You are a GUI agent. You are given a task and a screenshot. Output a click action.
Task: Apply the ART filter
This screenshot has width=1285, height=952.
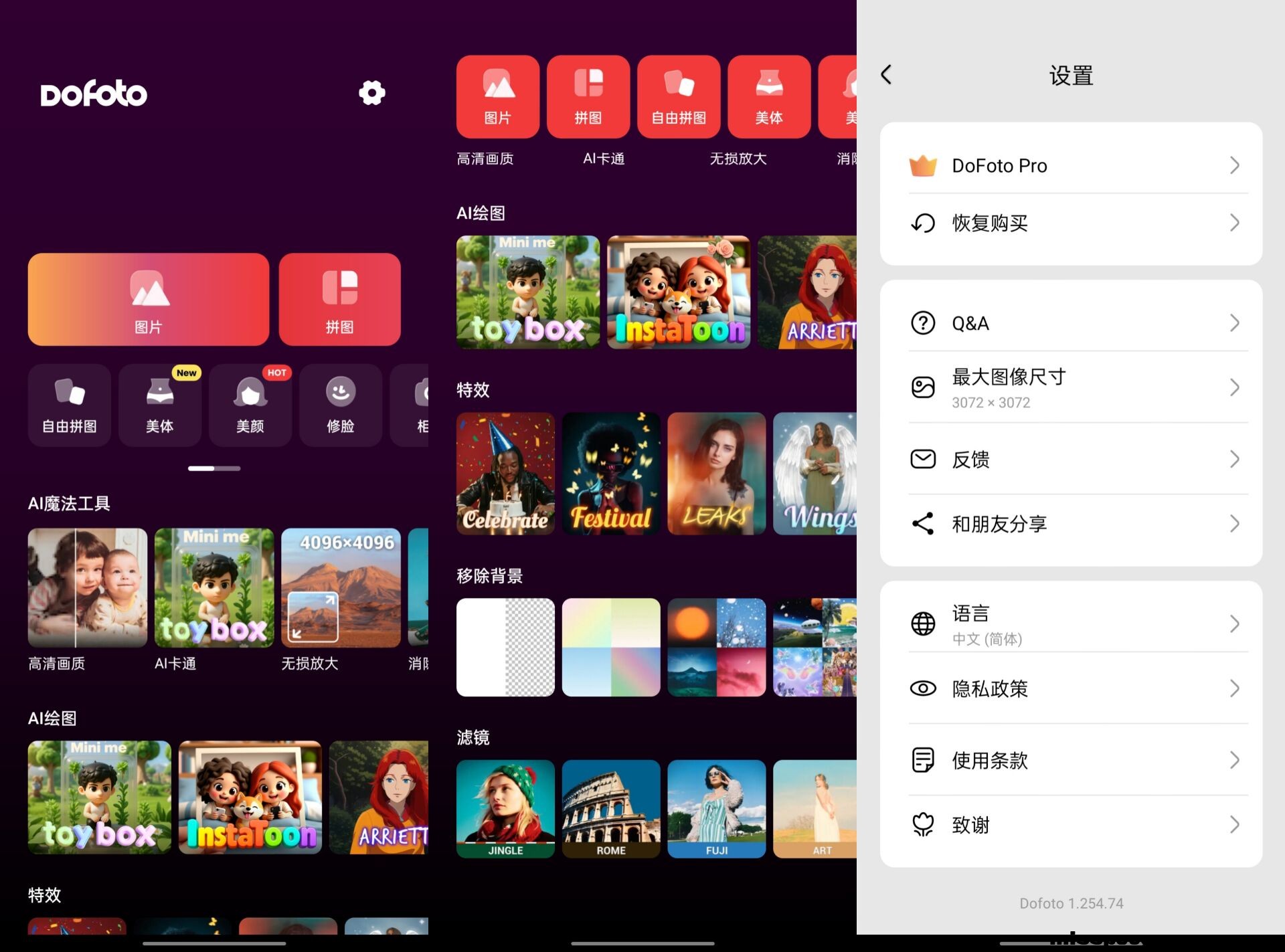pyautogui.click(x=815, y=808)
